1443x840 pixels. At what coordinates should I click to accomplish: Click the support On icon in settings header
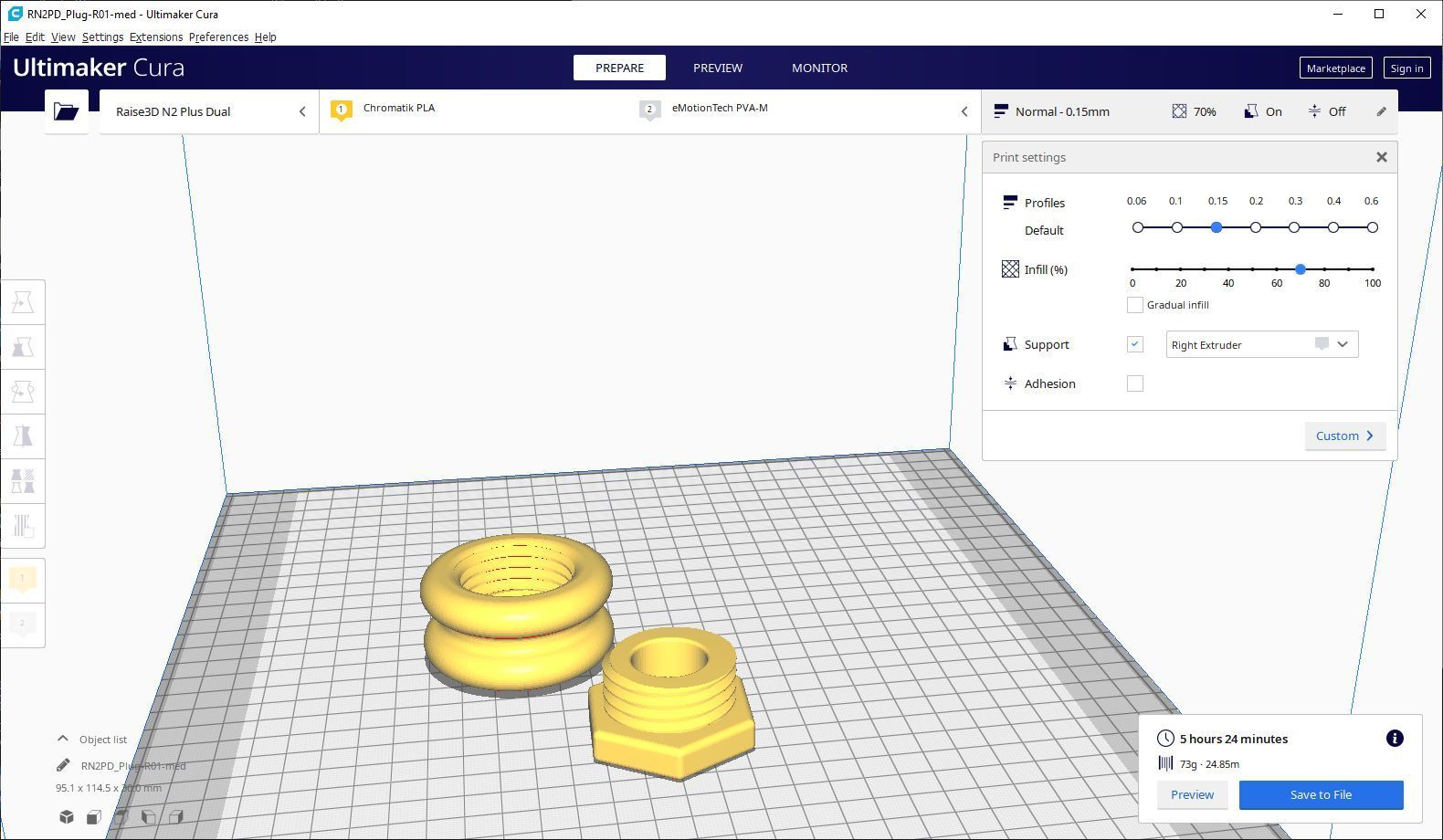pyautogui.click(x=1250, y=111)
